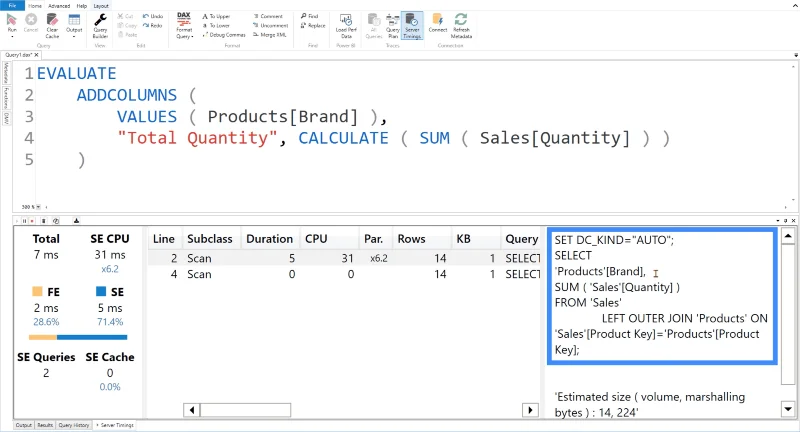Open the Help ribbon tab

click(x=82, y=6)
